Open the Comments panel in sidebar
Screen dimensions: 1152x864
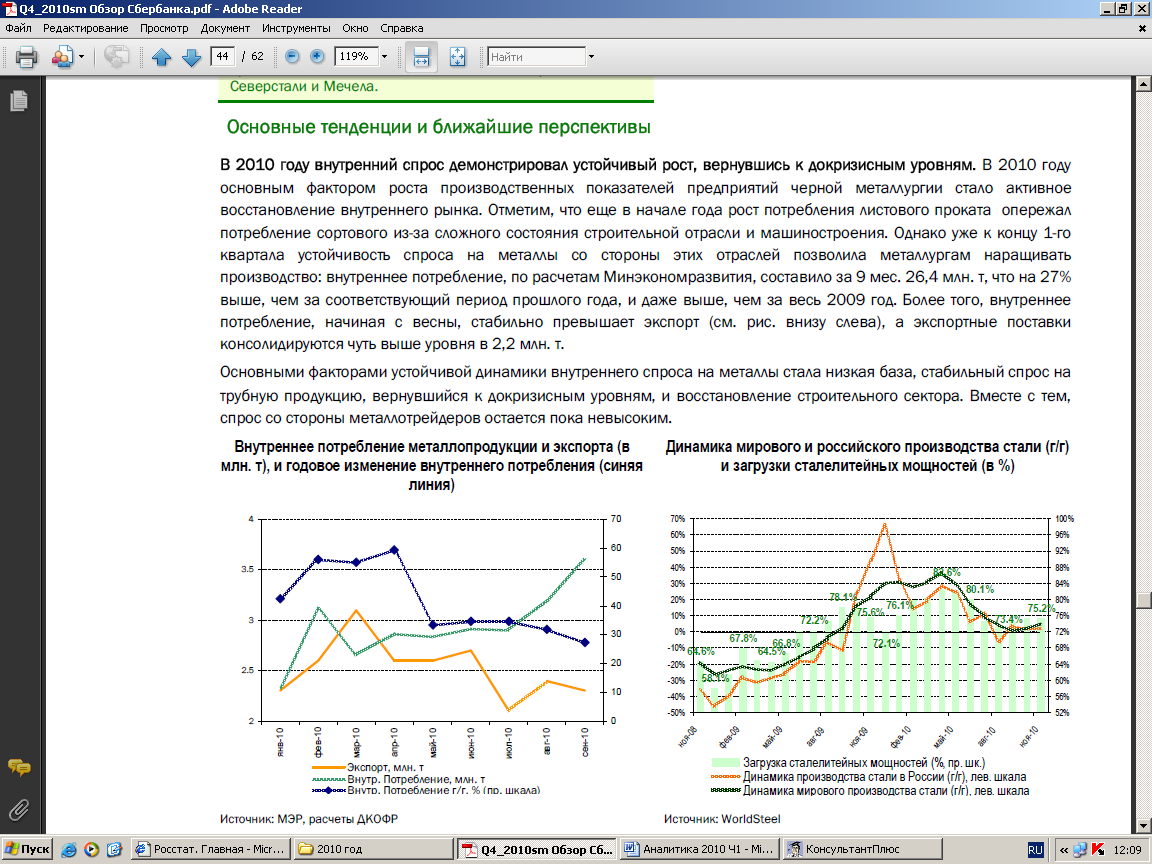click(19, 768)
